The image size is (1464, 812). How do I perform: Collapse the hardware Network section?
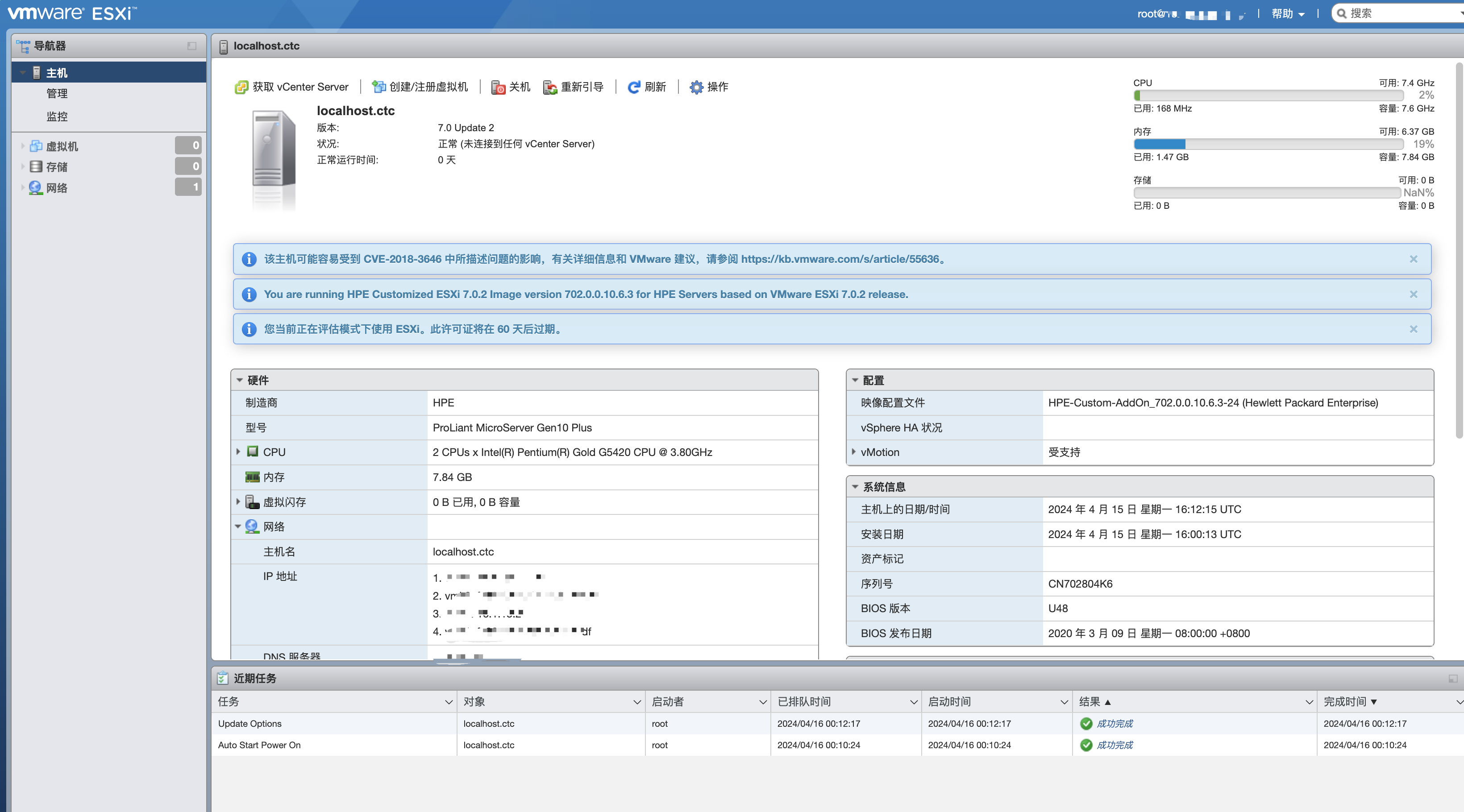[x=238, y=527]
